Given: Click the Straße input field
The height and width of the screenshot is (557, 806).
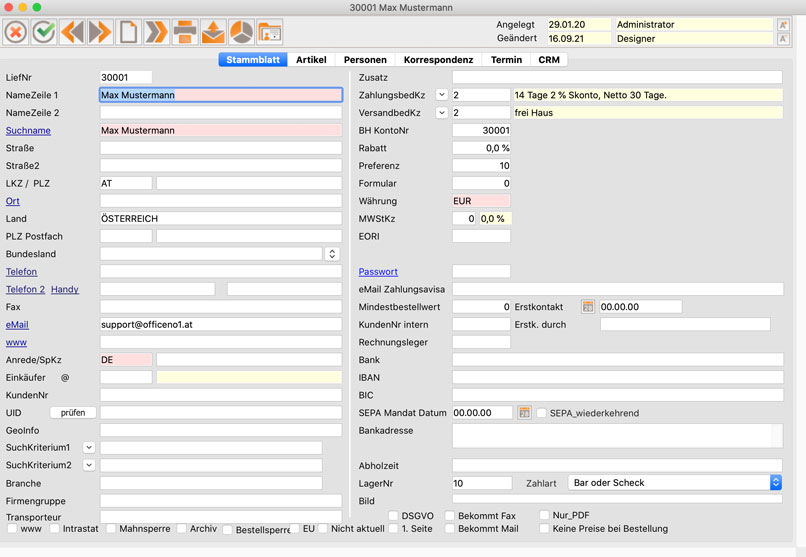Looking at the screenshot, I should pyautogui.click(x=221, y=148).
